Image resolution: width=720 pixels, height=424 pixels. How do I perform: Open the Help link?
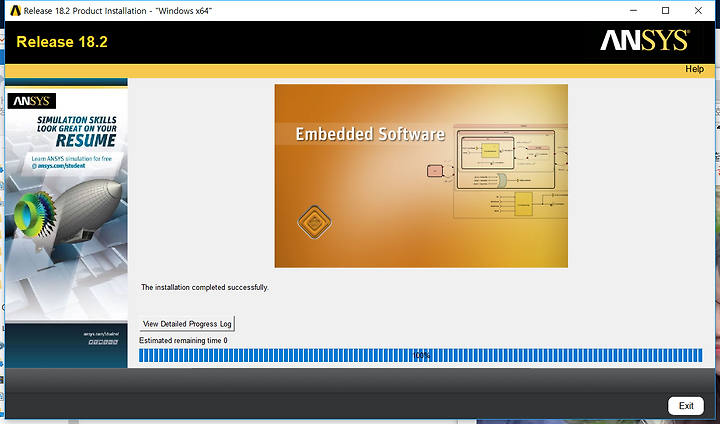click(x=694, y=69)
